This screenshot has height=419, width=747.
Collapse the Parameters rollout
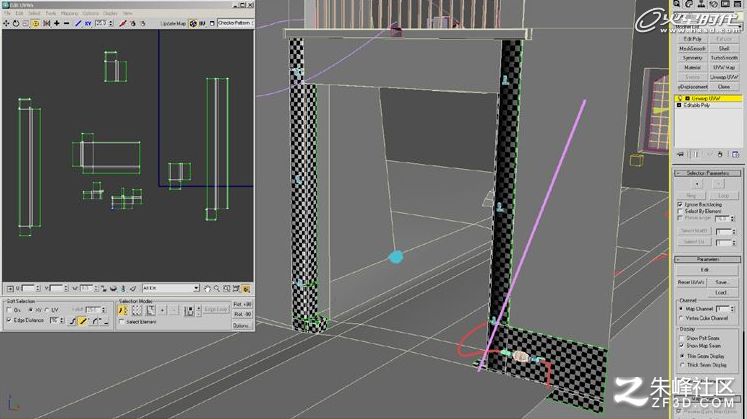pos(707,259)
